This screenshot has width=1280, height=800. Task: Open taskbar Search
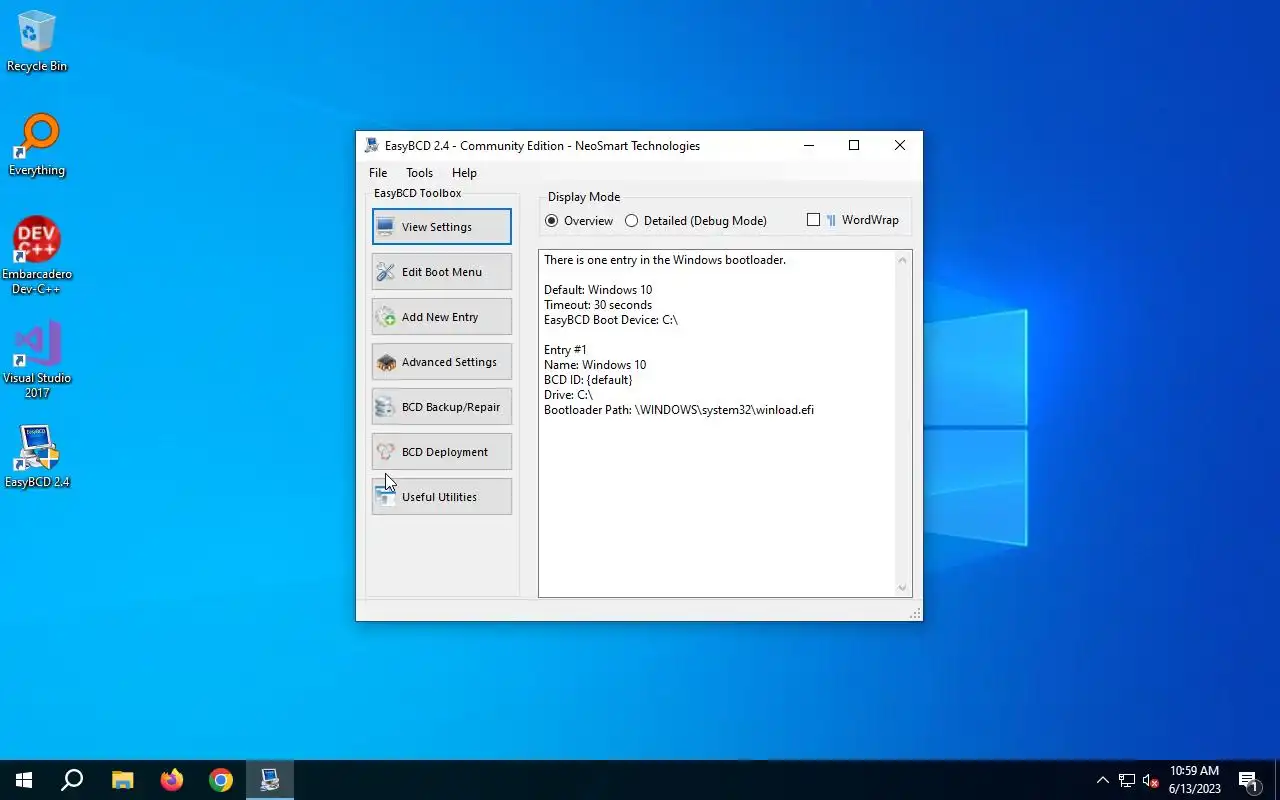(72, 780)
